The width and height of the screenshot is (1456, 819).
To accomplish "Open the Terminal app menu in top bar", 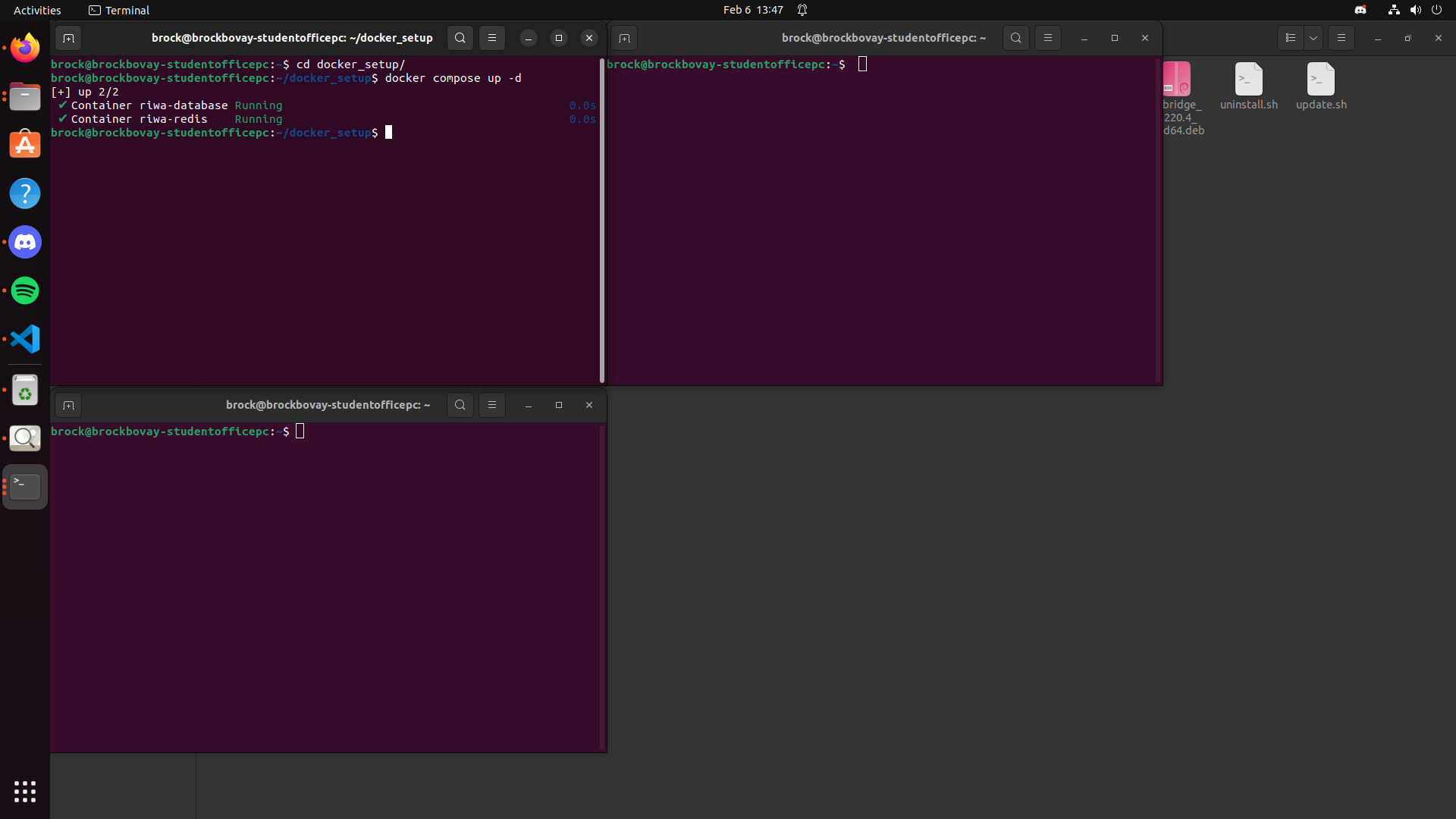I will point(119,10).
